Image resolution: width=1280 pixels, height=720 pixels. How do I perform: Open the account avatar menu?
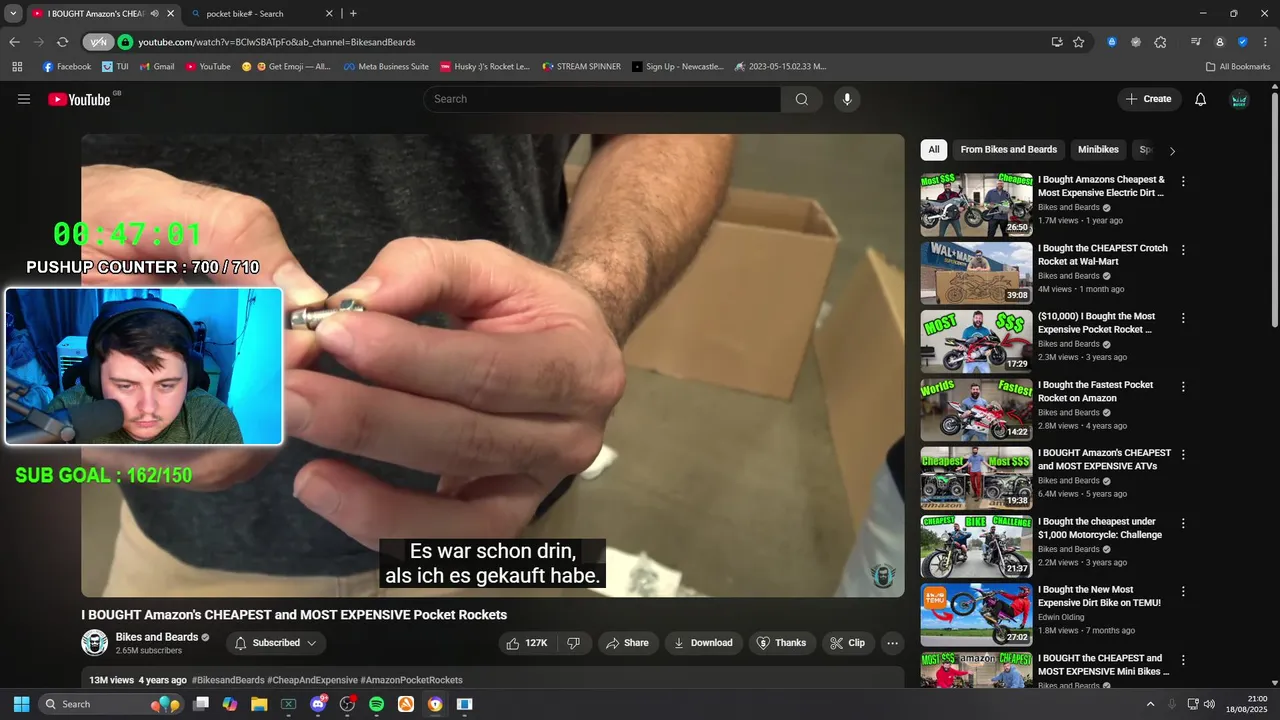click(x=1239, y=99)
